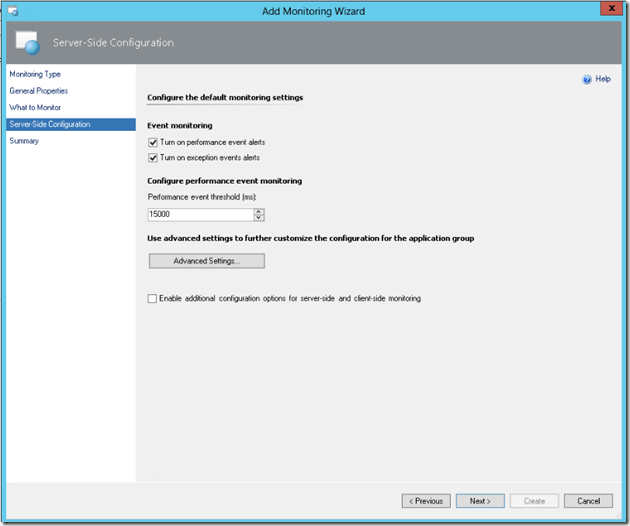Decrease threshold with the down spinner arrow

258,218
